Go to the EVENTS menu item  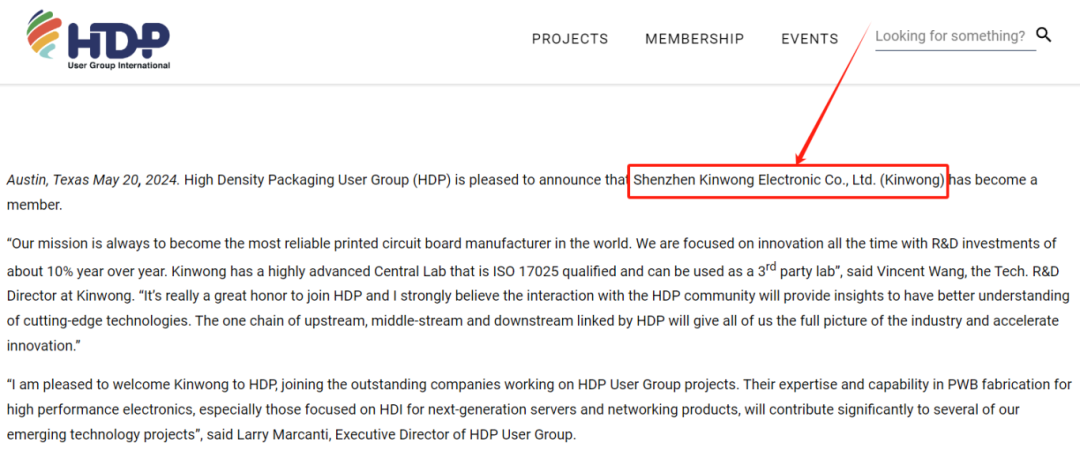click(x=809, y=39)
